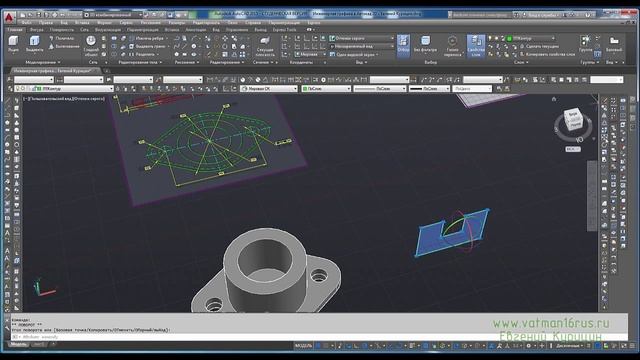Open the Несохраненный вид view dropdown
Image resolution: width=640 pixels, height=360 pixels.
pos(362,46)
